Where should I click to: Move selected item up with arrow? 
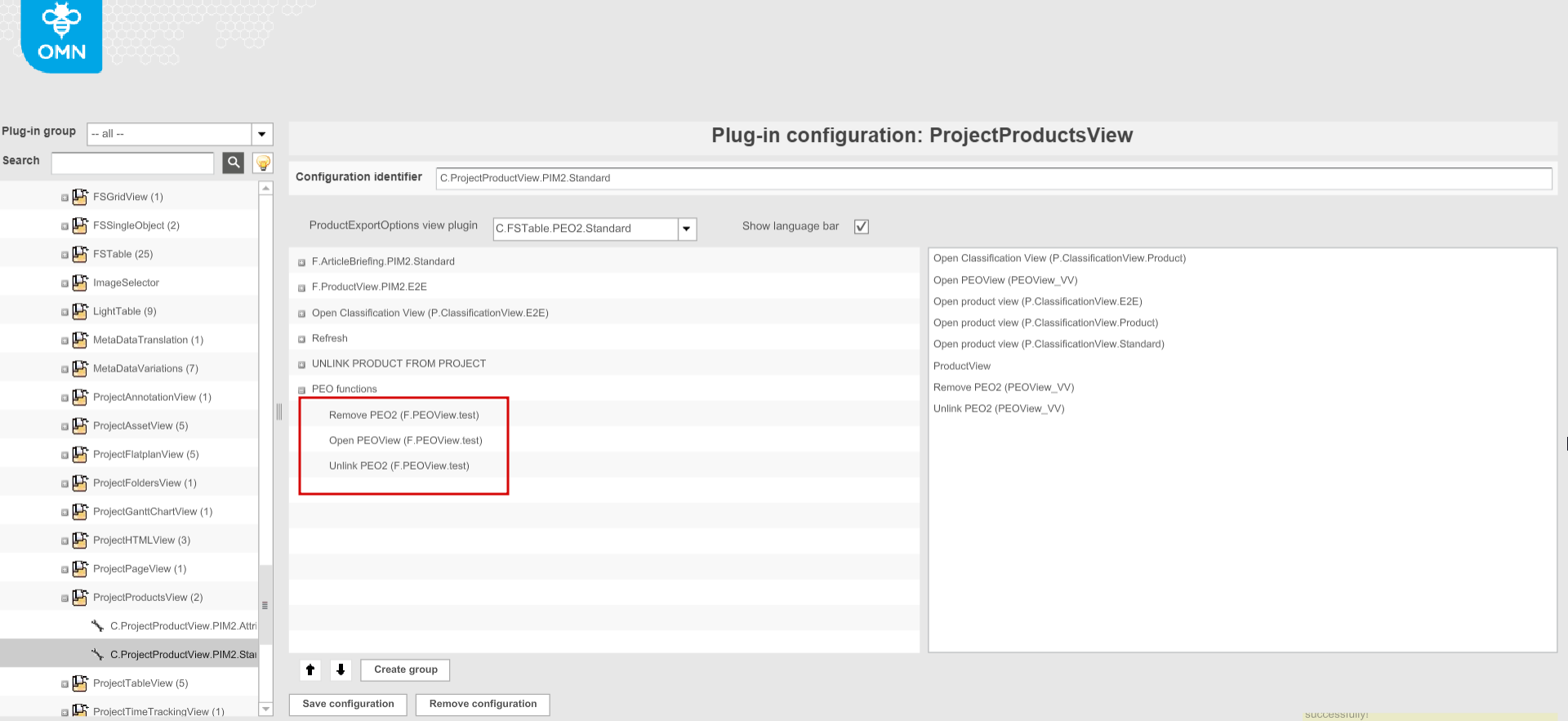[x=310, y=670]
